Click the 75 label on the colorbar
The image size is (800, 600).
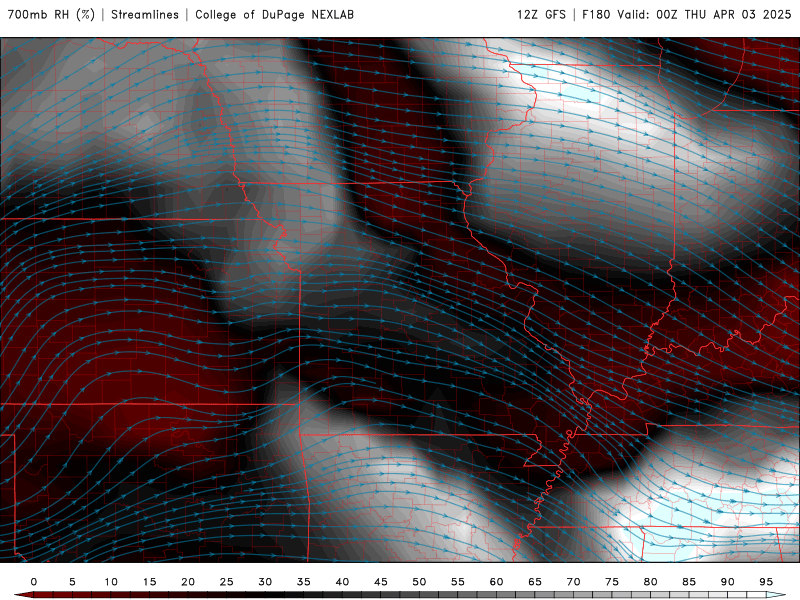612,582
